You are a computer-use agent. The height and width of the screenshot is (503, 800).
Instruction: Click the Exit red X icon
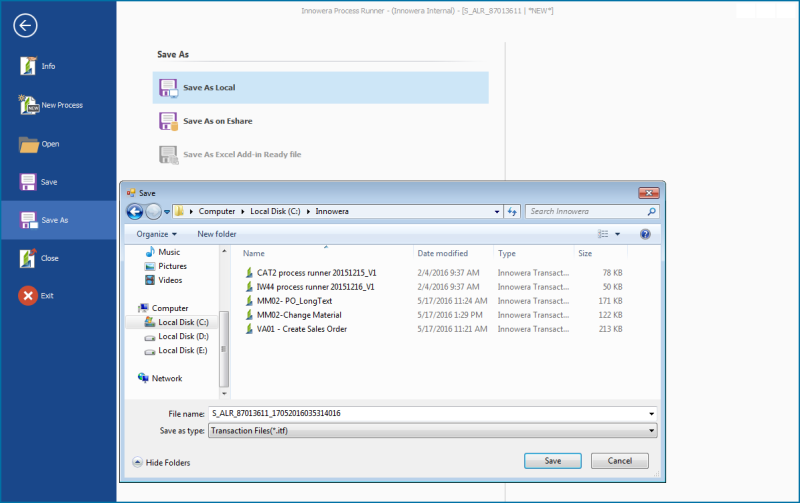(28, 296)
